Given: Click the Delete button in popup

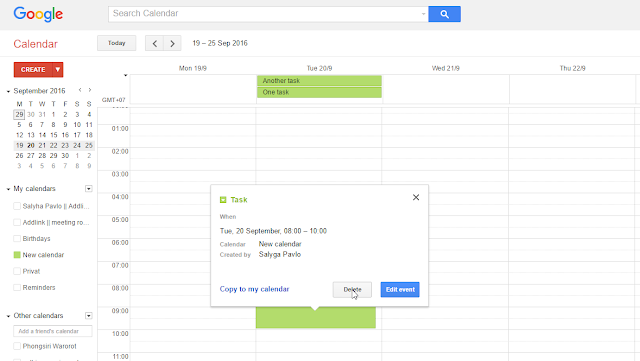Looking at the screenshot, I should (x=352, y=290).
